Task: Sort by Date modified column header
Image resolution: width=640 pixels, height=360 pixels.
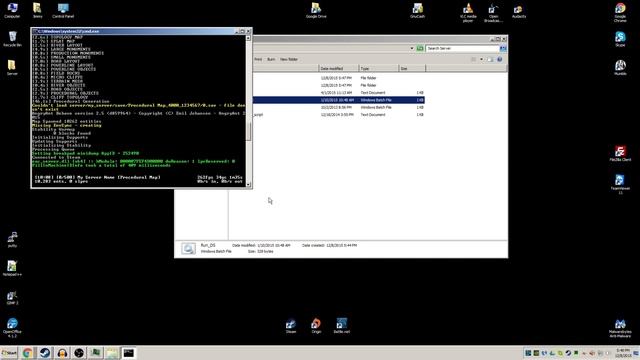Action: (338, 68)
